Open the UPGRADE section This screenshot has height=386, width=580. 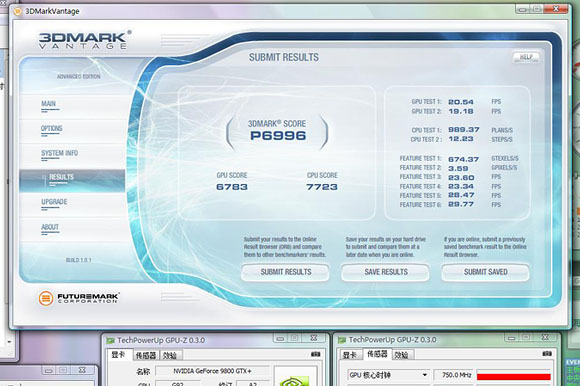click(x=54, y=203)
